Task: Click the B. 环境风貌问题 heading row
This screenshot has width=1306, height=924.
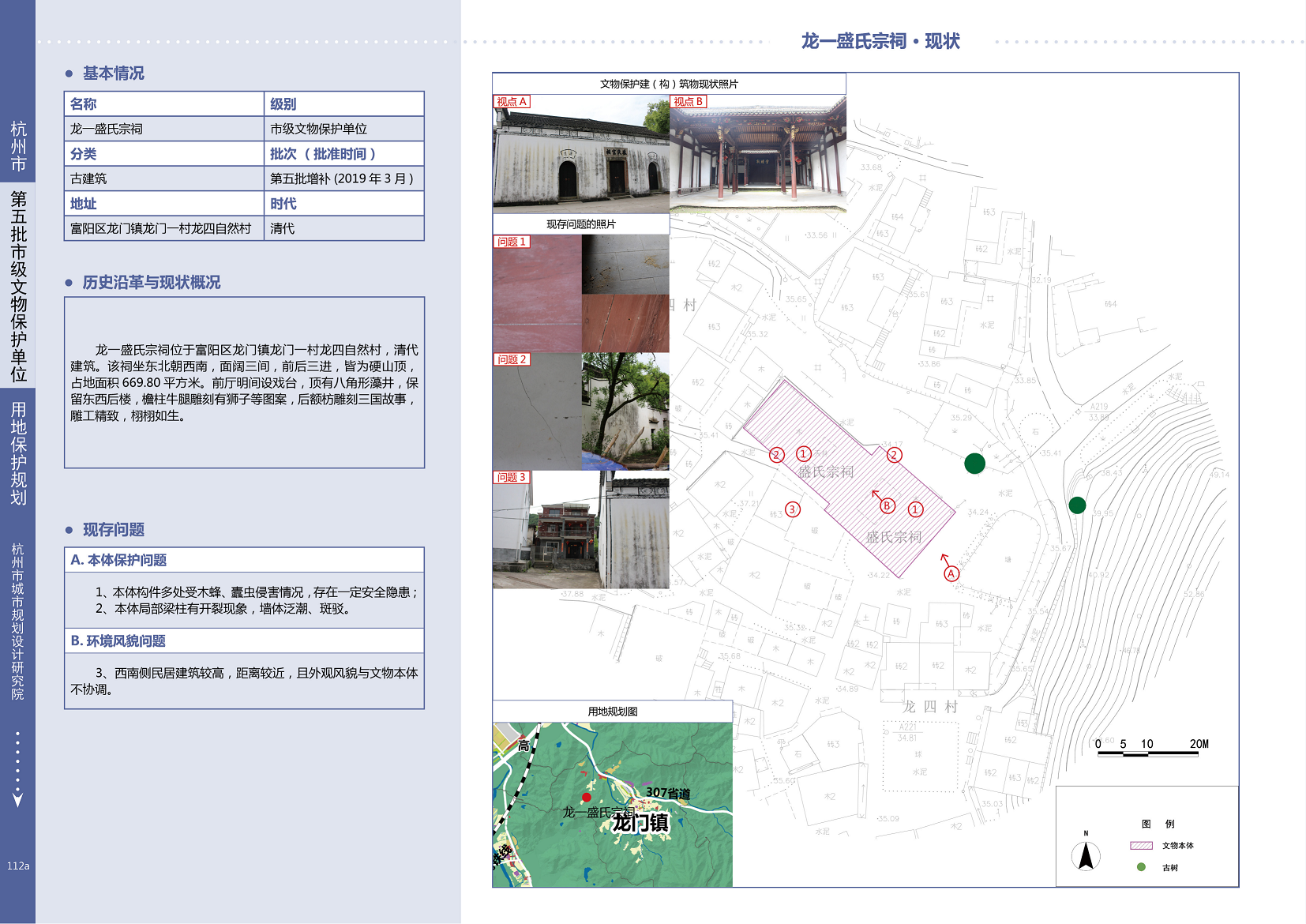Action: [x=244, y=640]
